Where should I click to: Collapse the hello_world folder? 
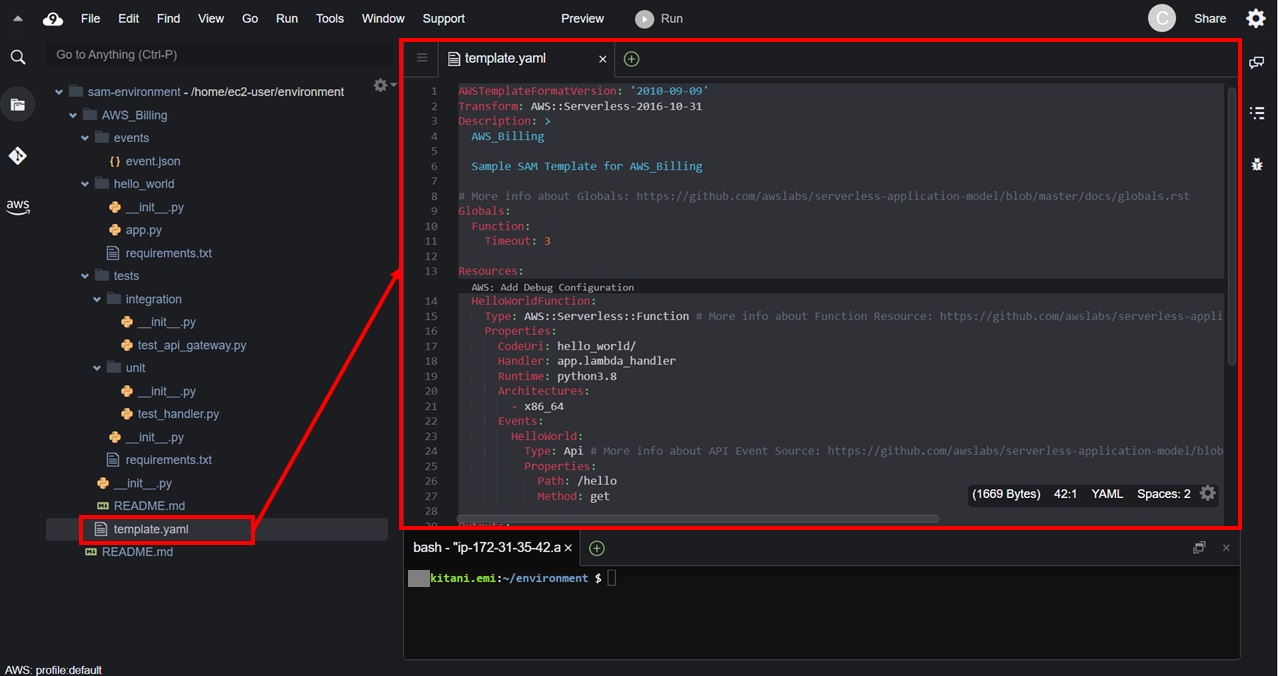[85, 184]
